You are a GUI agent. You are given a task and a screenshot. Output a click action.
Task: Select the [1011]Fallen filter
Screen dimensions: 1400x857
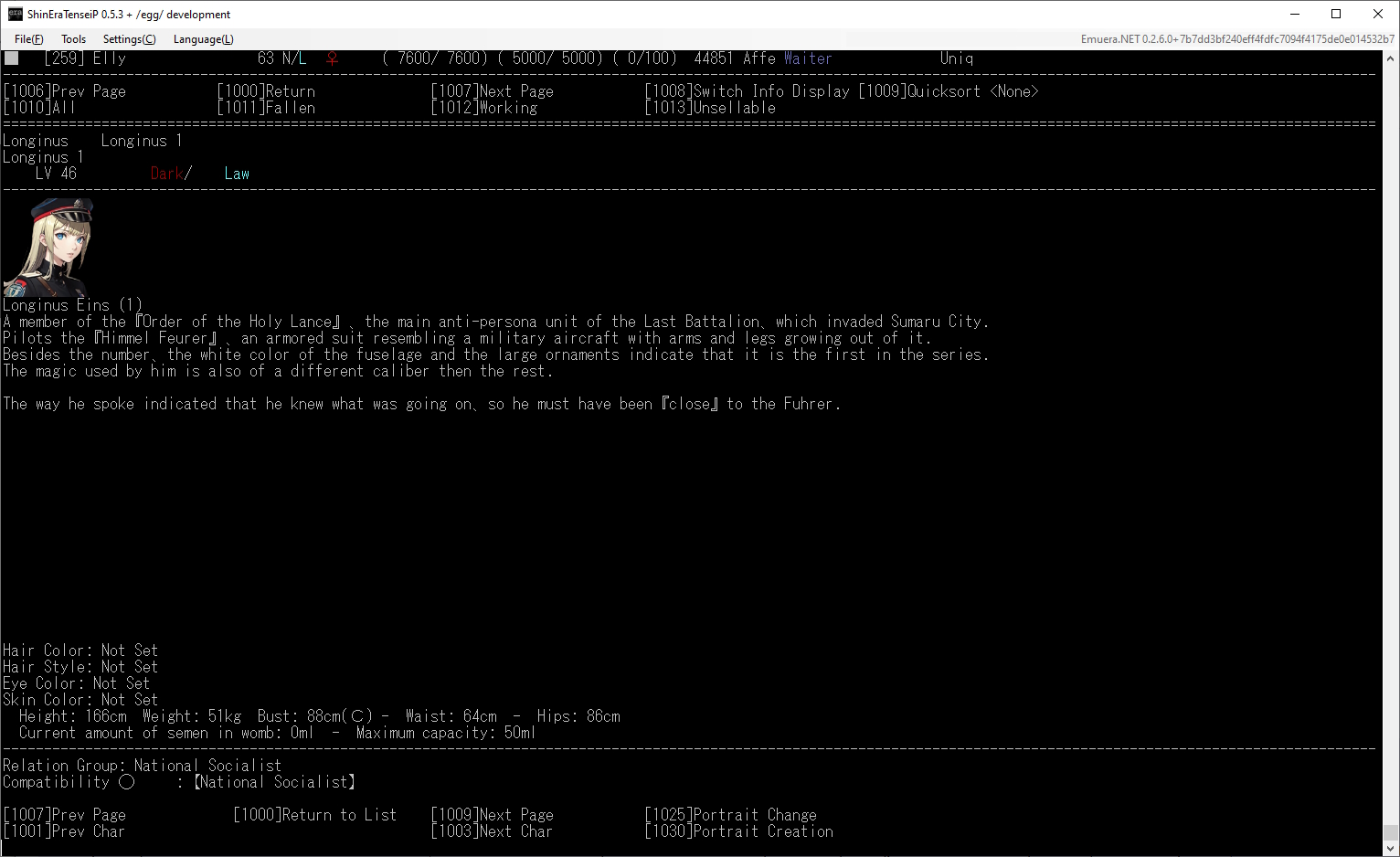point(266,108)
